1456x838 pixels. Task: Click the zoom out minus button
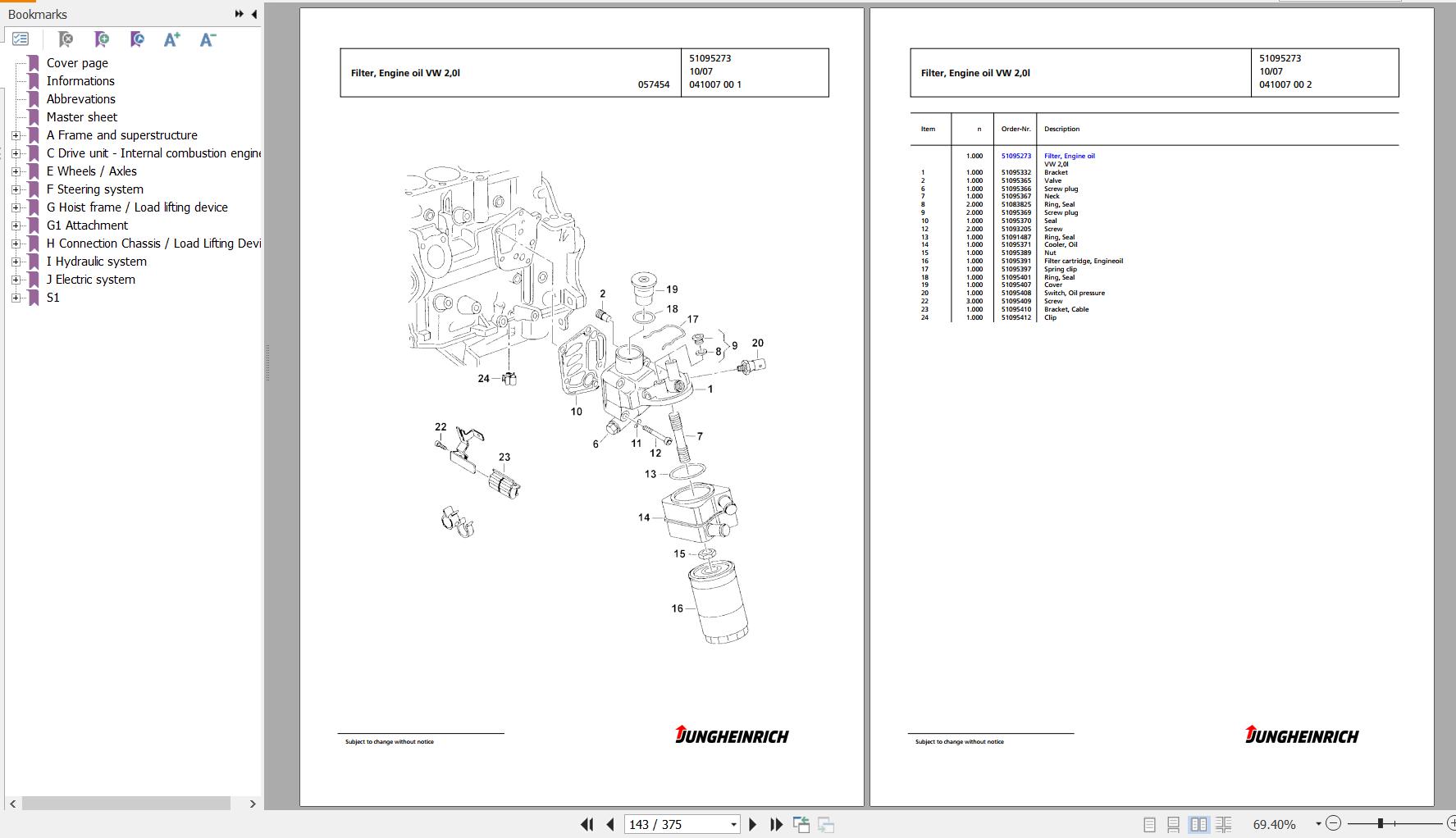pos(1333,823)
